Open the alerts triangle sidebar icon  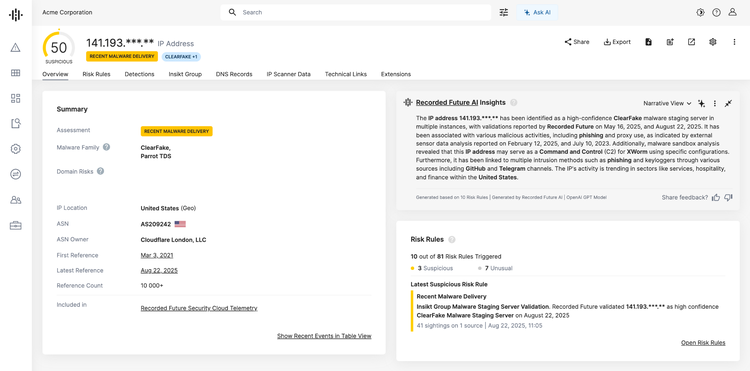(x=16, y=47)
